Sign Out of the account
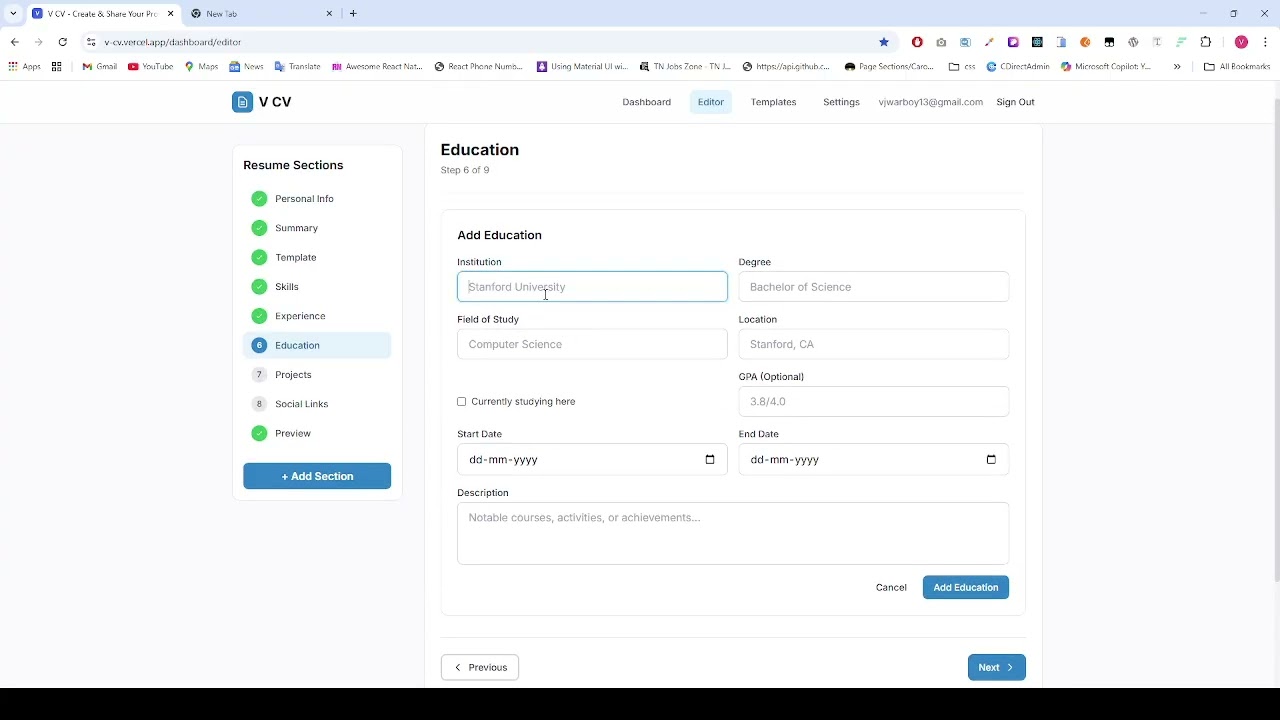This screenshot has width=1280, height=720. point(1015,102)
